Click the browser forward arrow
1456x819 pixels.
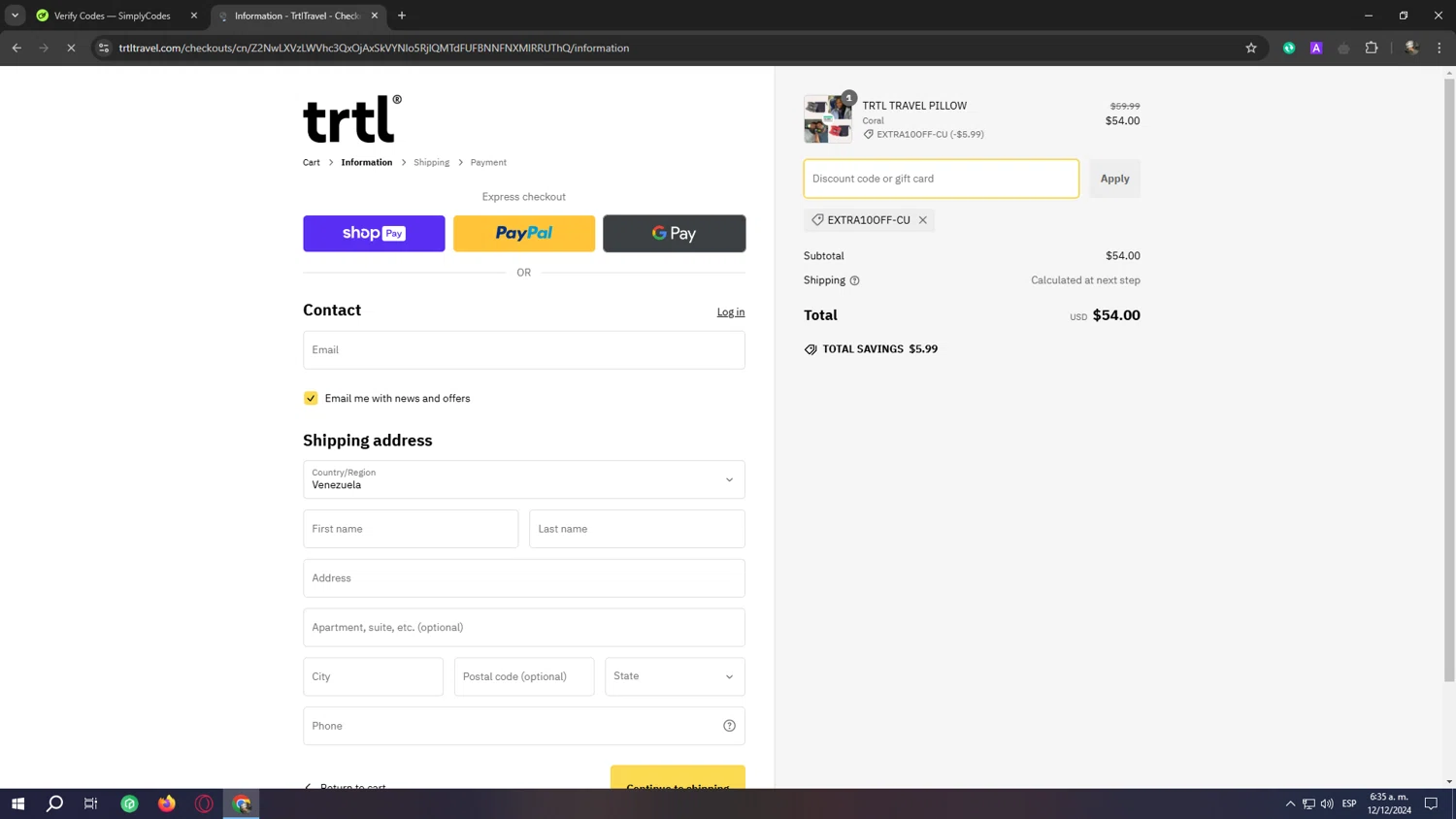point(44,48)
